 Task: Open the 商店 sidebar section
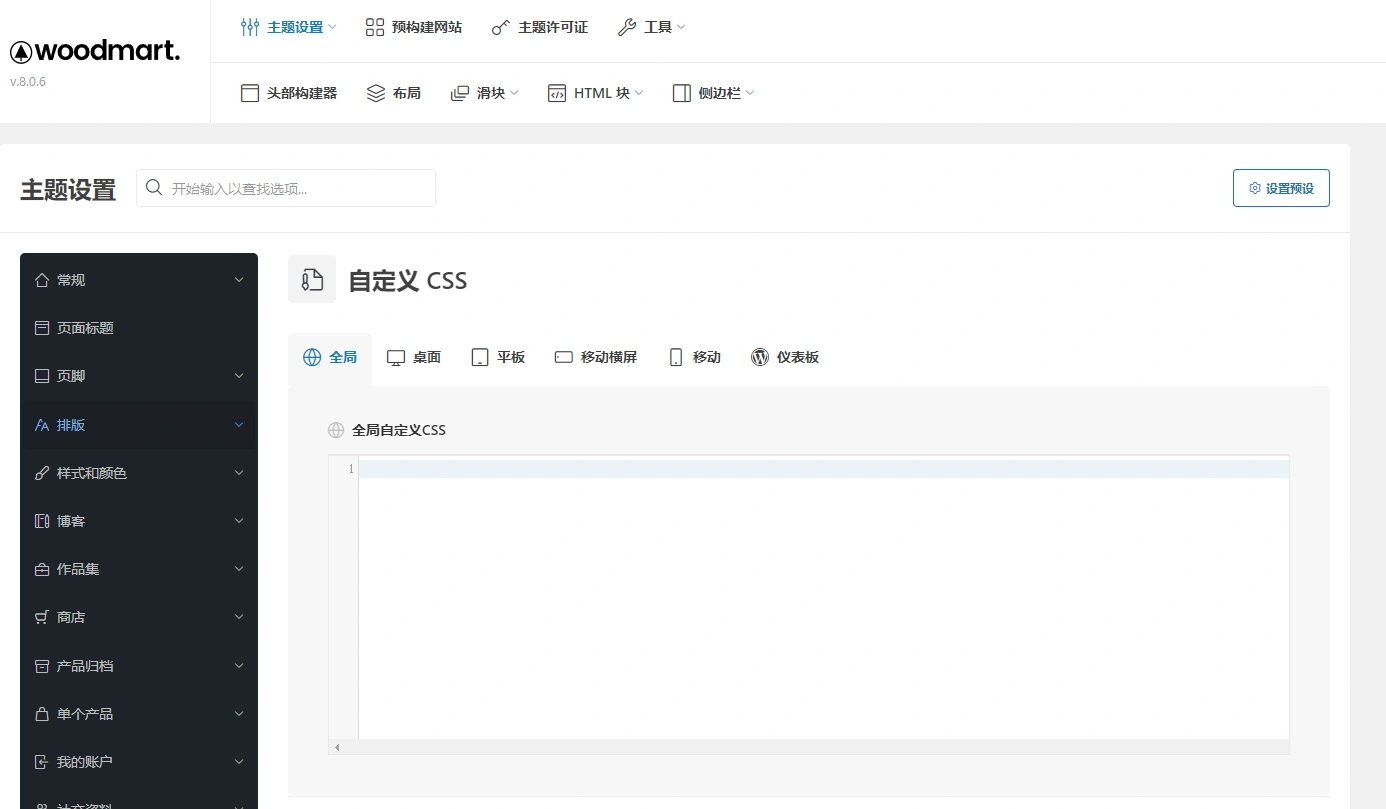pos(70,617)
